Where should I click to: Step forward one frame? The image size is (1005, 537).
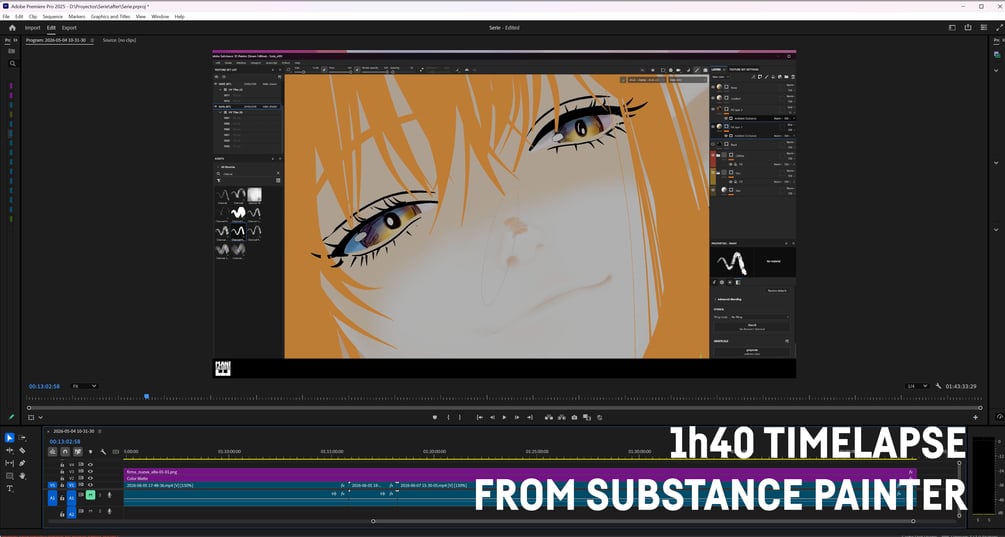[x=517, y=417]
